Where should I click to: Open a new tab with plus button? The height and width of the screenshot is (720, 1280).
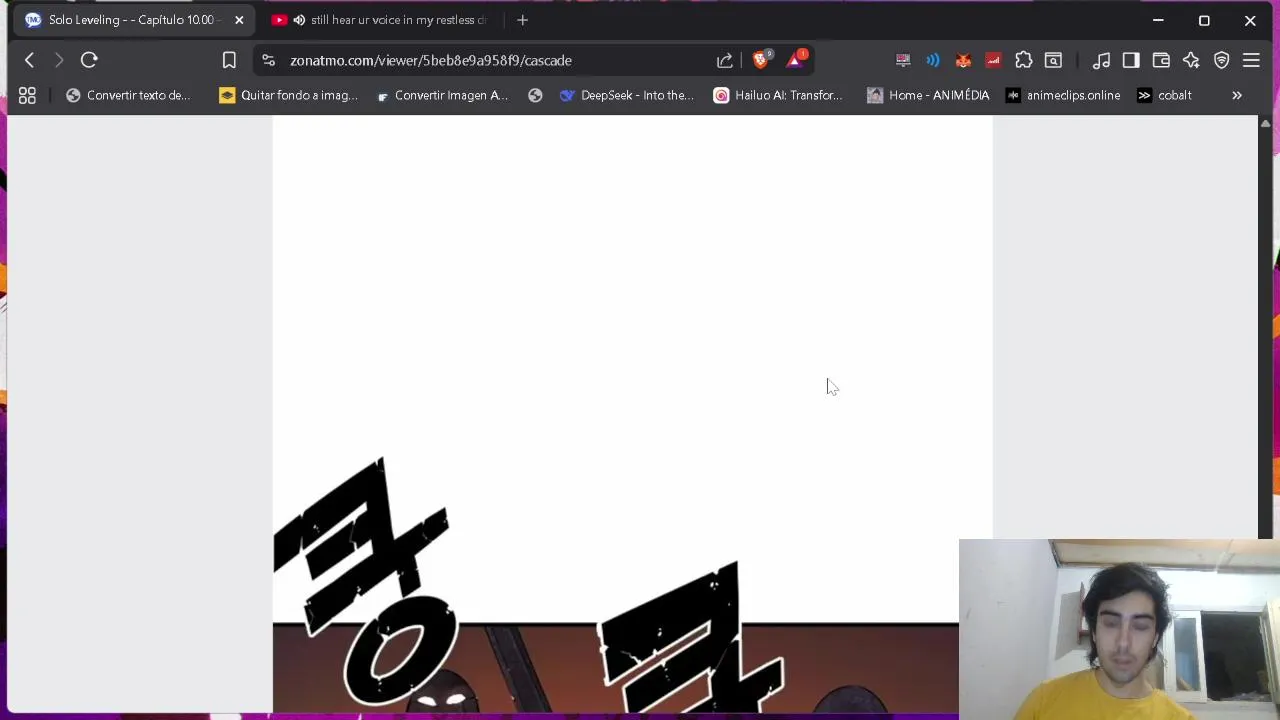(x=522, y=20)
